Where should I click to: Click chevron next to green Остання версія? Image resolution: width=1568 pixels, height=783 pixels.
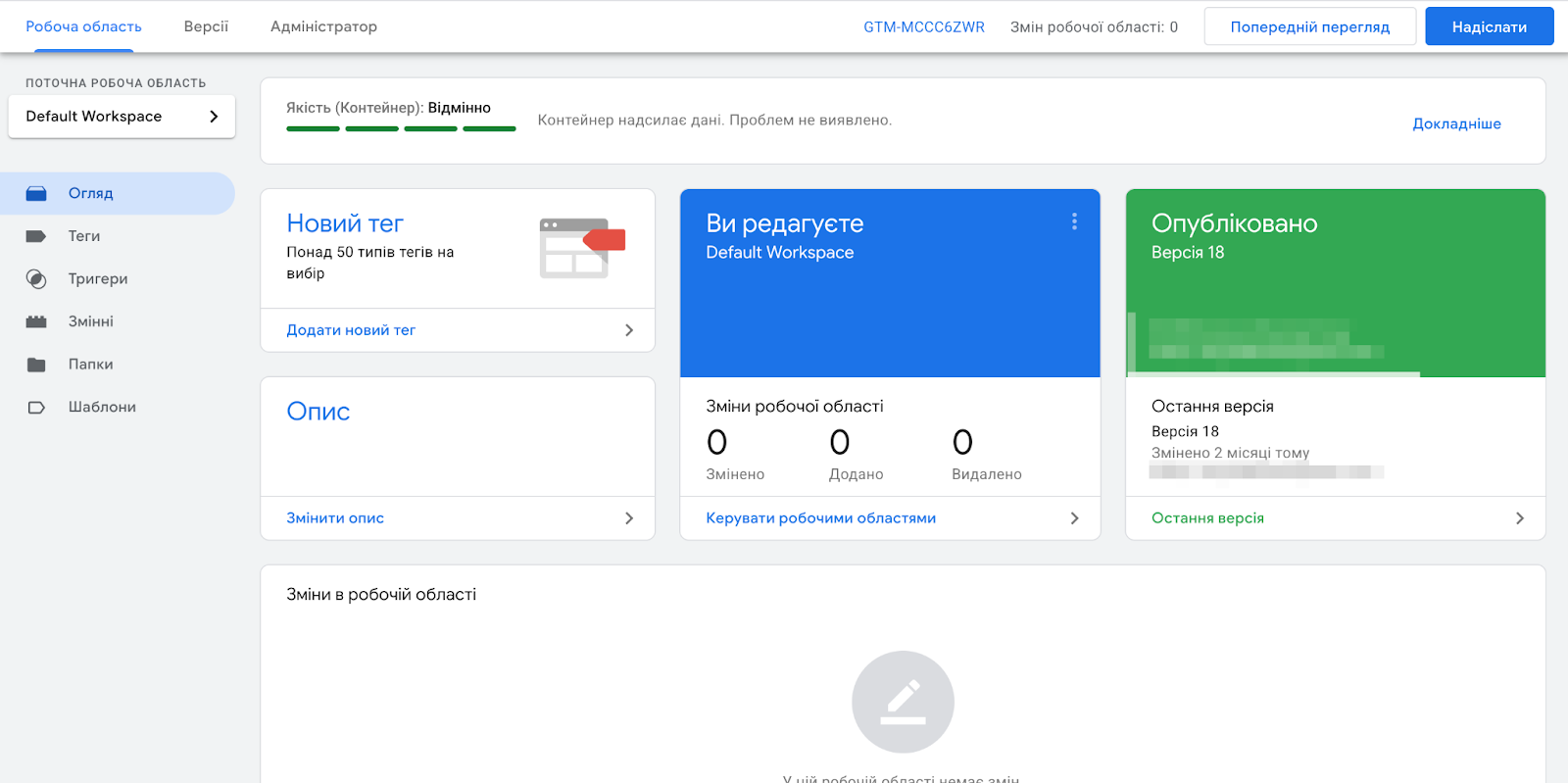point(1520,518)
